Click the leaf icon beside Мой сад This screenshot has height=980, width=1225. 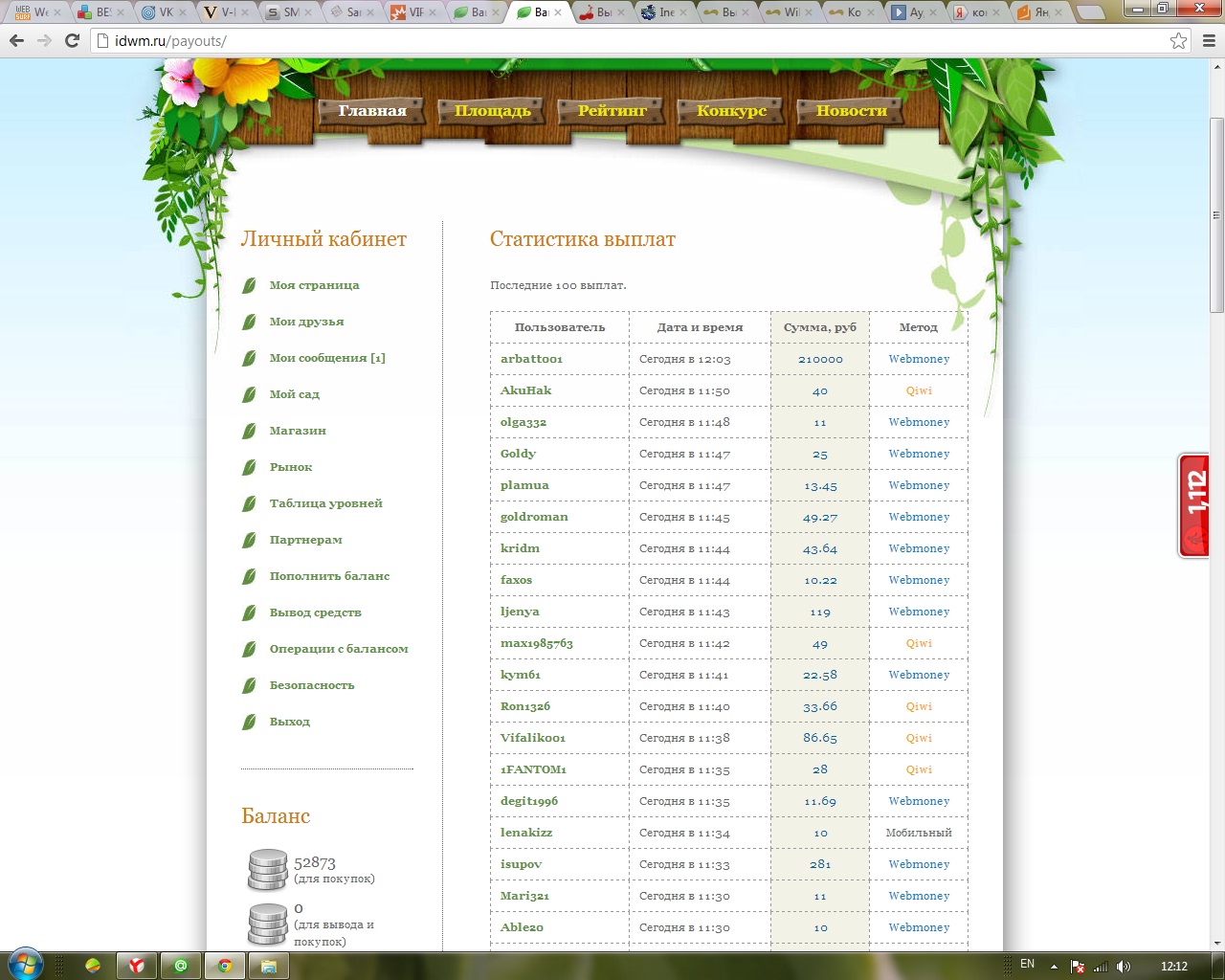coord(249,394)
